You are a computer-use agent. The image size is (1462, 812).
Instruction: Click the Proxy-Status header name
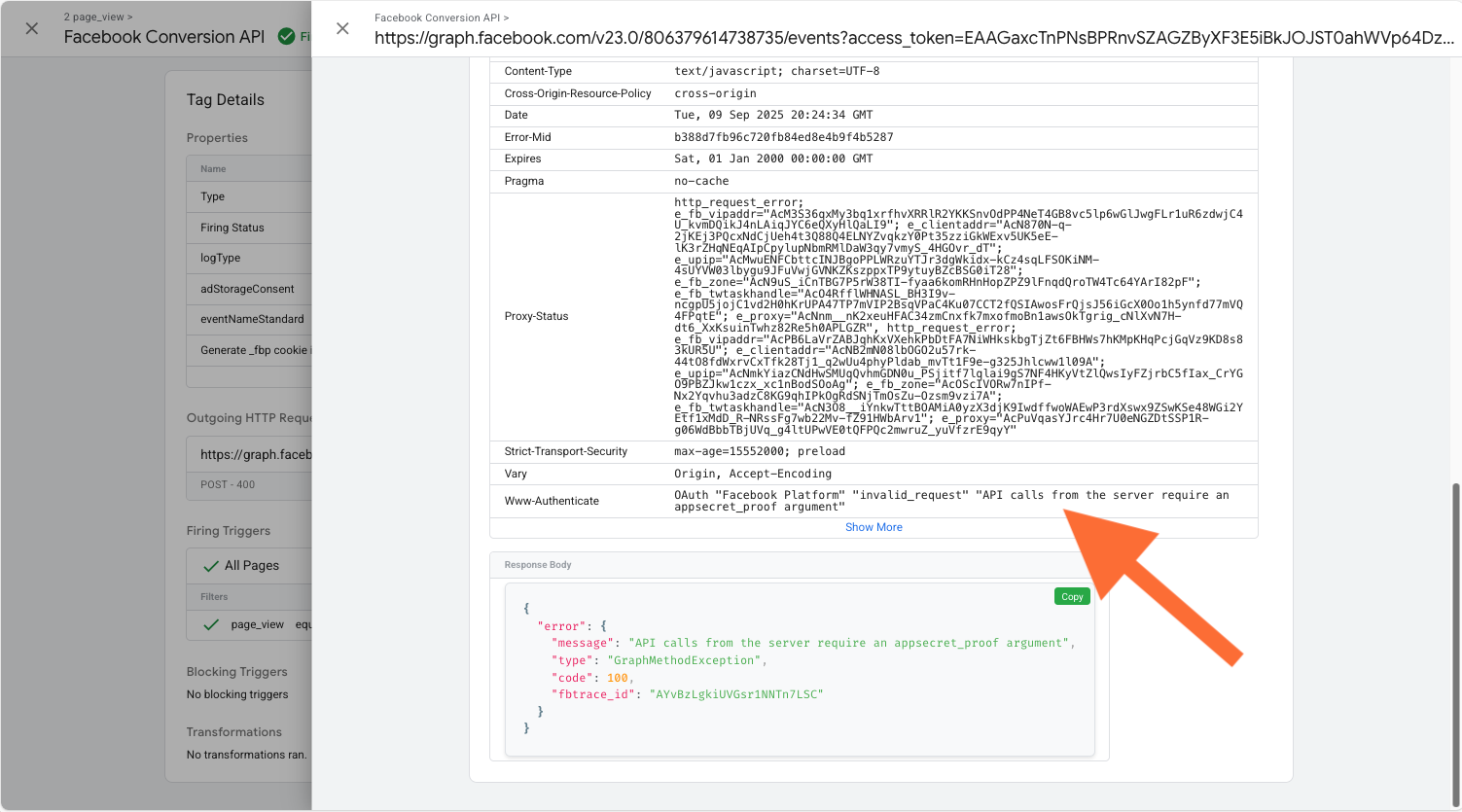536,316
